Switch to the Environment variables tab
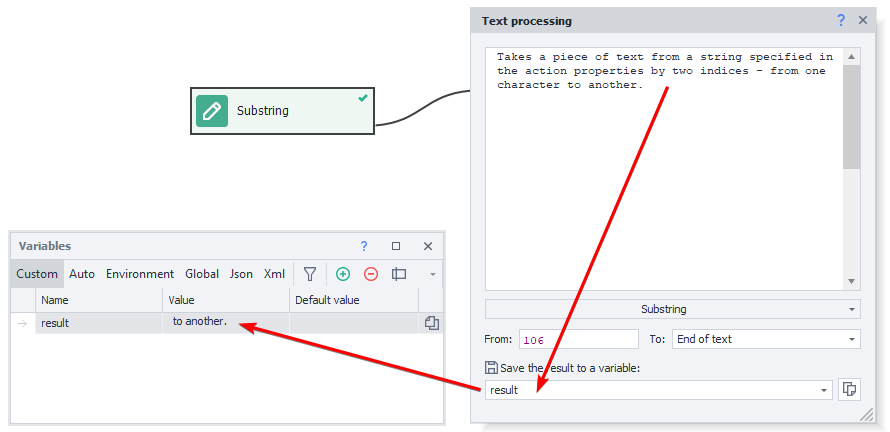This screenshot has width=890, height=432. pos(140,274)
